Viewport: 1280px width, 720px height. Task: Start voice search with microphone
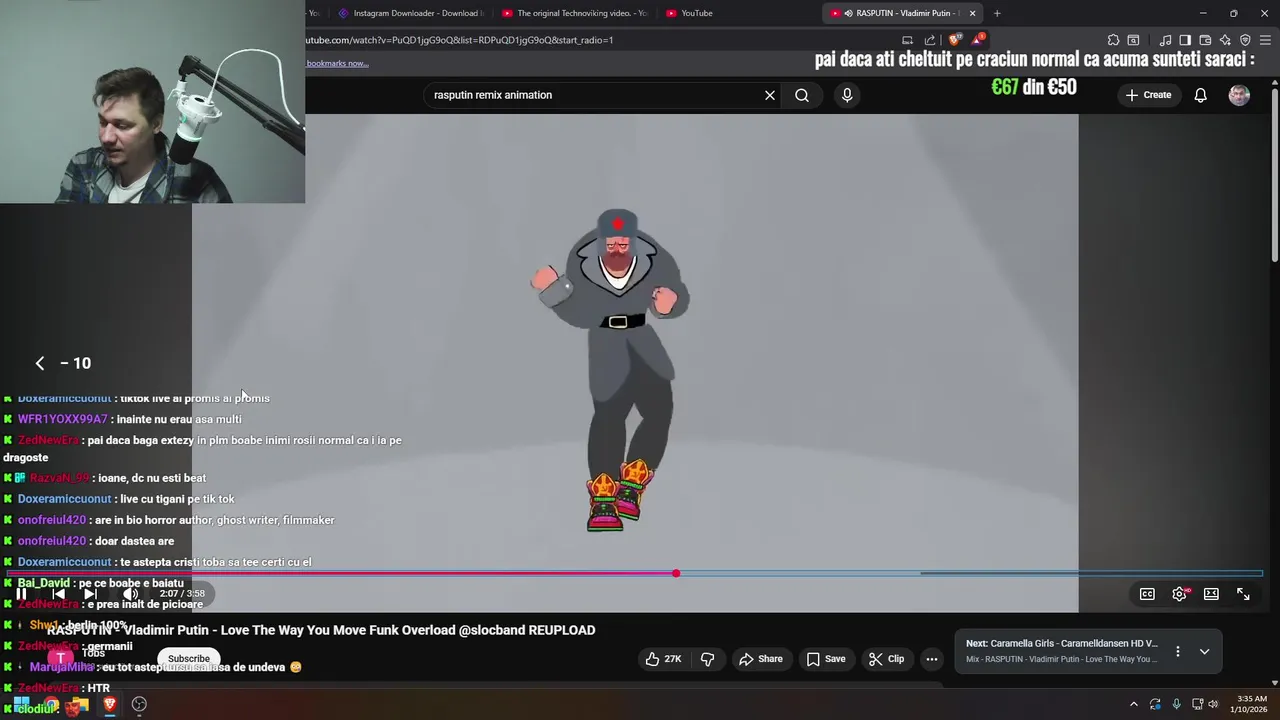(847, 95)
